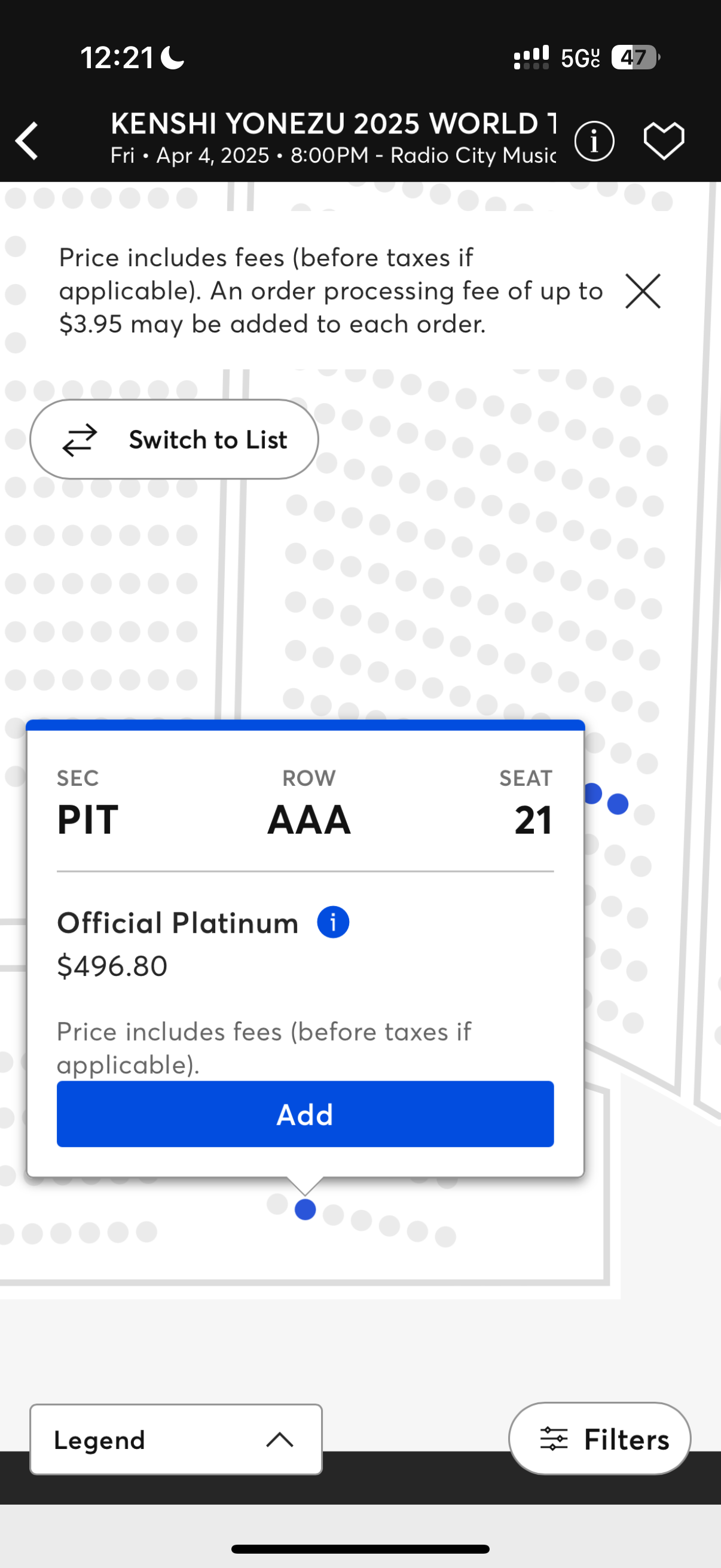Tap the status bar clock
This screenshot has width=721, height=1568.
116,58
